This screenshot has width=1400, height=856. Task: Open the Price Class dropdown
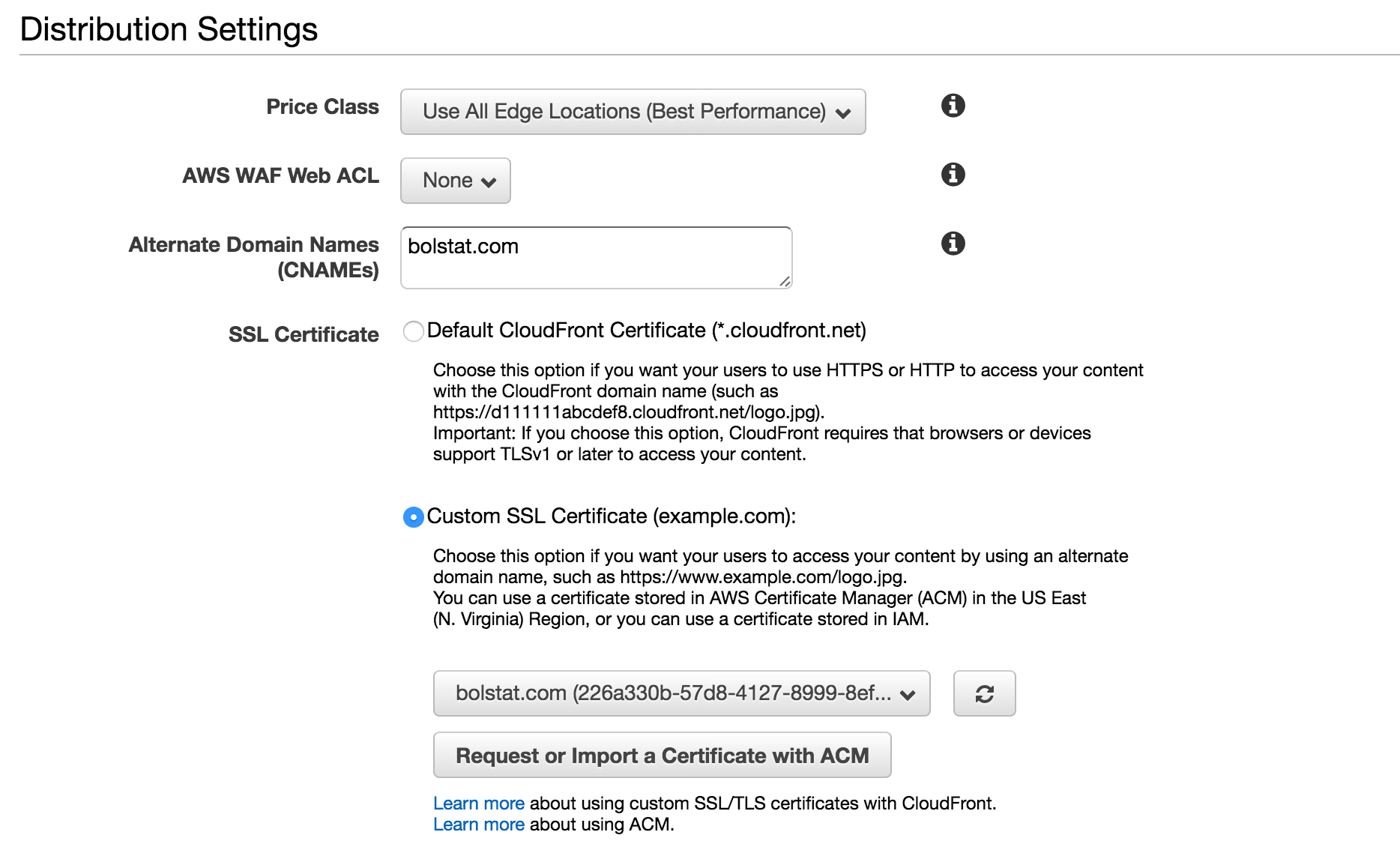click(x=632, y=111)
